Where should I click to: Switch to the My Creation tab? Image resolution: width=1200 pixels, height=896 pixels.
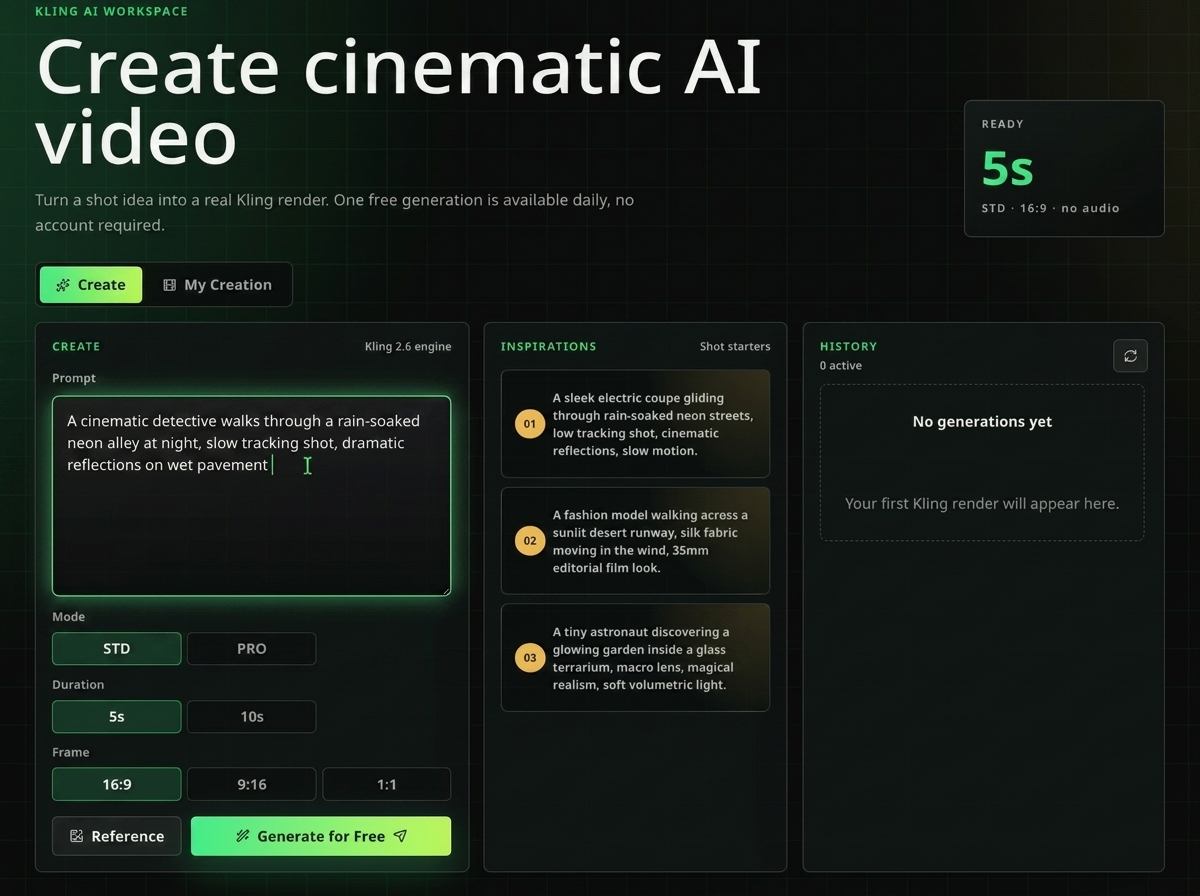click(217, 285)
